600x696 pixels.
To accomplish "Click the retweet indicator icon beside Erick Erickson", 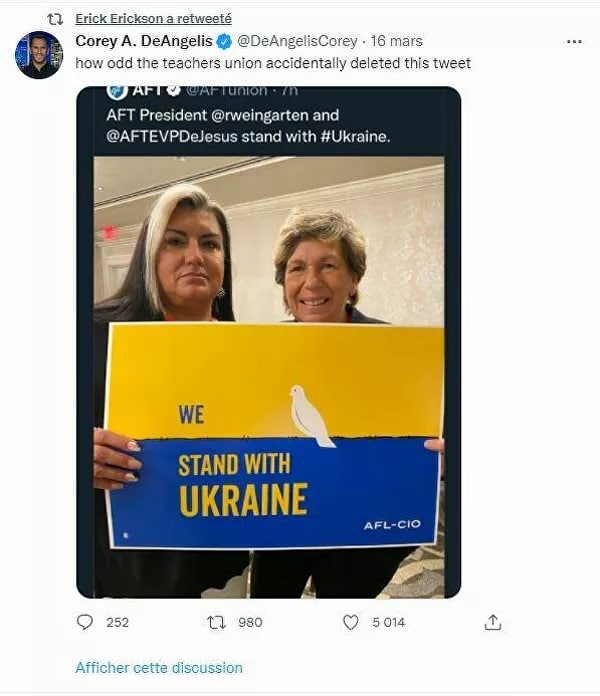I will pyautogui.click(x=55, y=19).
